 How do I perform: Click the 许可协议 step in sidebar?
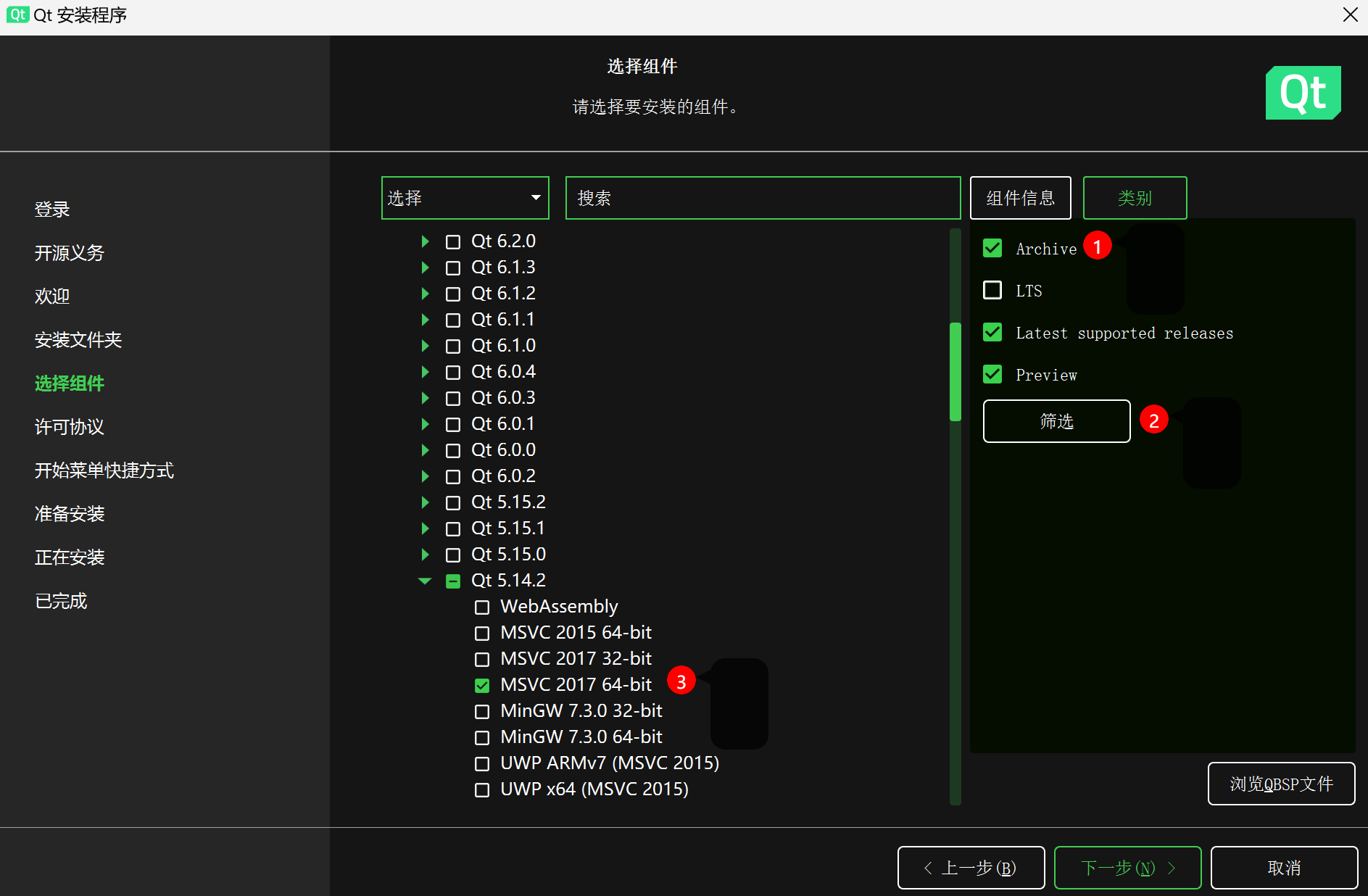click(70, 427)
